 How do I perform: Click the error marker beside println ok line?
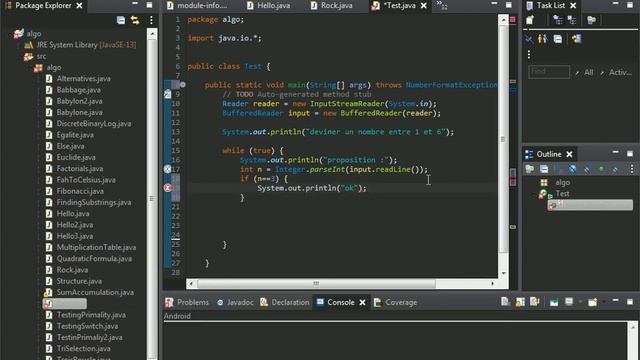[x=168, y=188]
